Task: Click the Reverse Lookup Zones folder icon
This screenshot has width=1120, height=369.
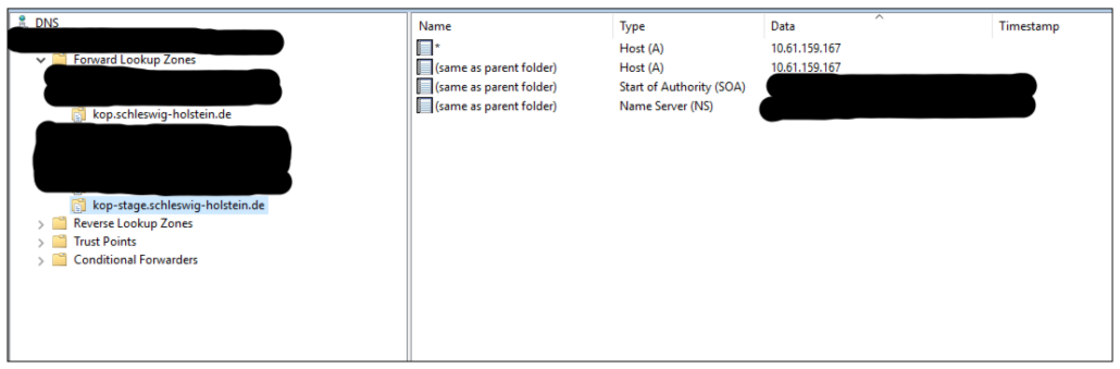Action: click(60, 223)
